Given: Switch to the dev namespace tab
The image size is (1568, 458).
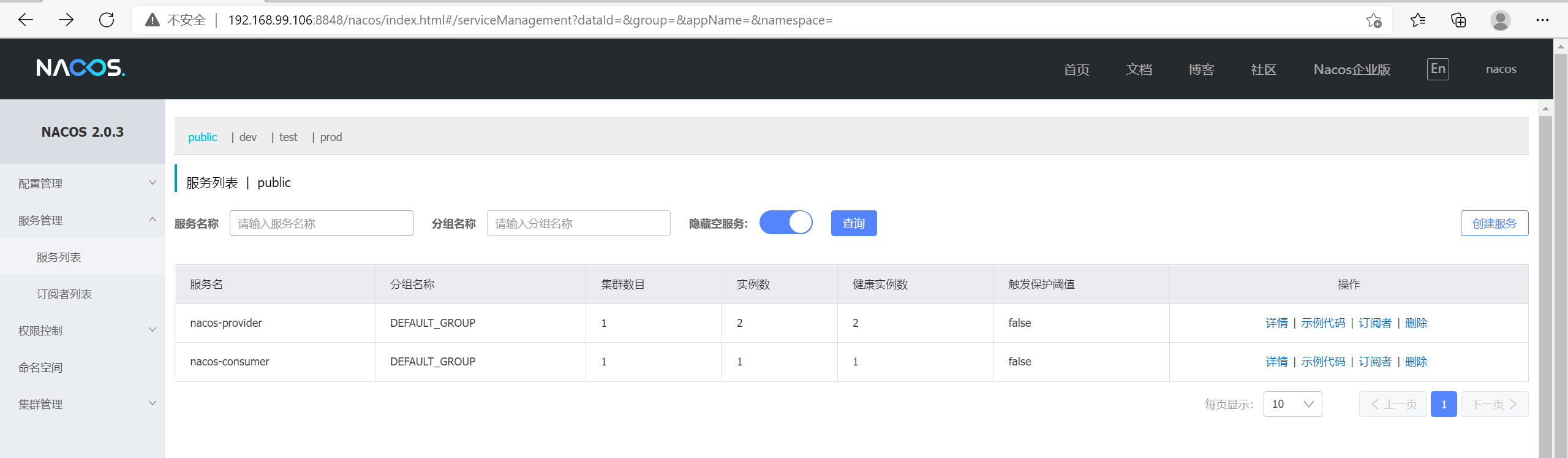Looking at the screenshot, I should [x=247, y=137].
